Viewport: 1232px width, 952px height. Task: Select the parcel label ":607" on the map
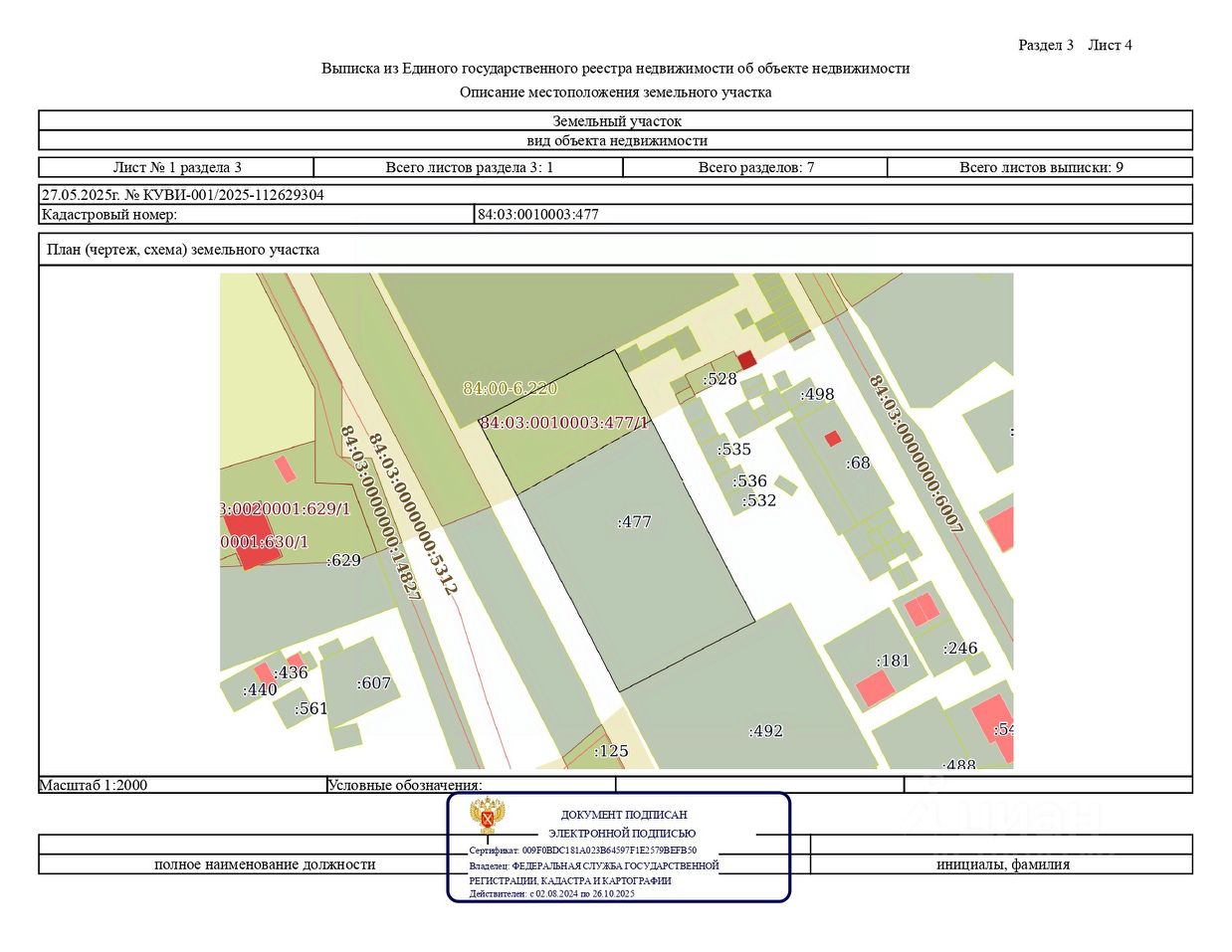coord(373,682)
